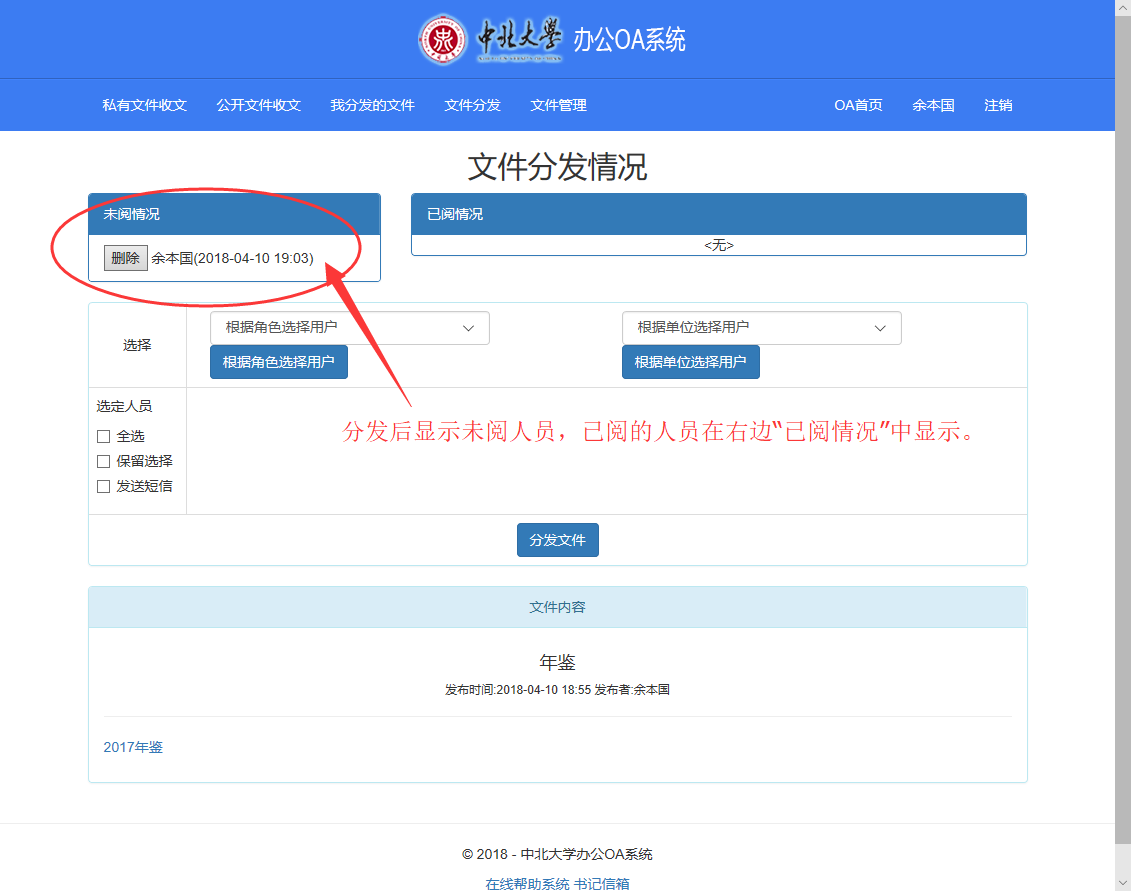Go to 我分发的文件 page
Viewport: 1131px width, 891px height.
[x=372, y=105]
